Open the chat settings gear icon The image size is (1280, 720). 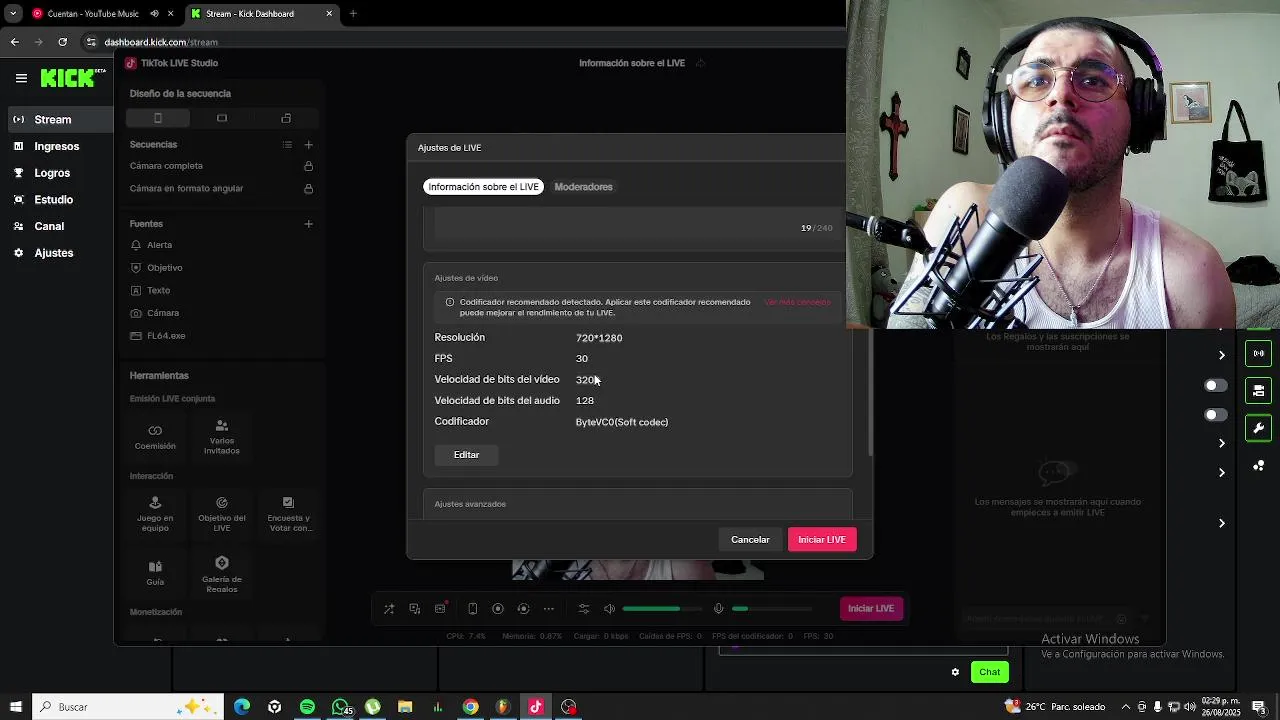[x=955, y=672]
